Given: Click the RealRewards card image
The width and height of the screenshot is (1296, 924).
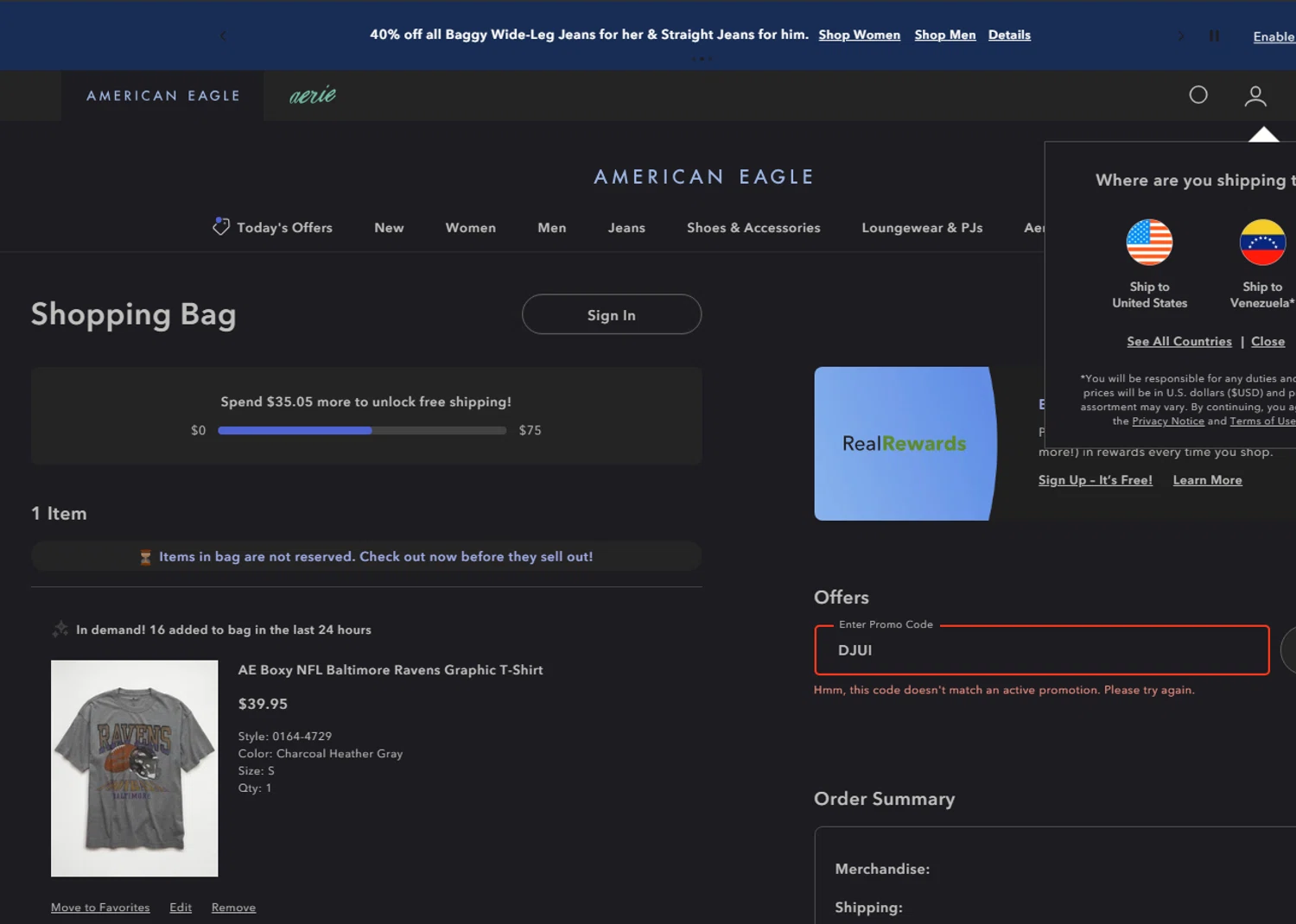Looking at the screenshot, I should coord(905,444).
